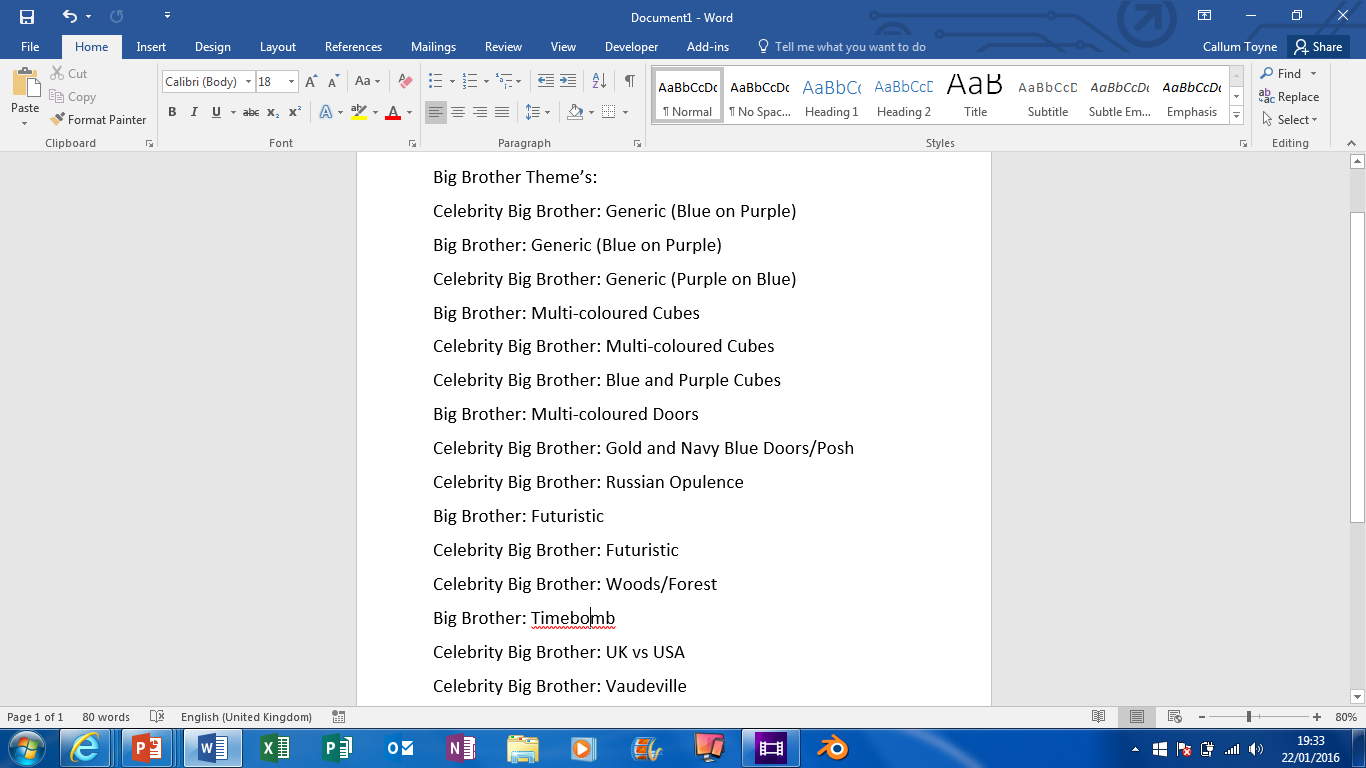Undo the last action
This screenshot has width=1366, height=768.
tap(69, 17)
